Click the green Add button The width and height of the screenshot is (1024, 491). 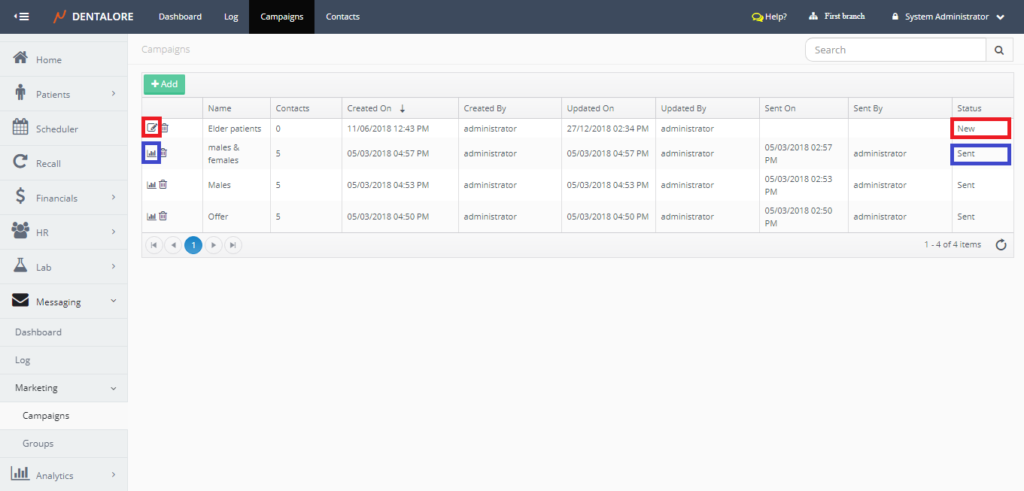pyautogui.click(x=164, y=85)
